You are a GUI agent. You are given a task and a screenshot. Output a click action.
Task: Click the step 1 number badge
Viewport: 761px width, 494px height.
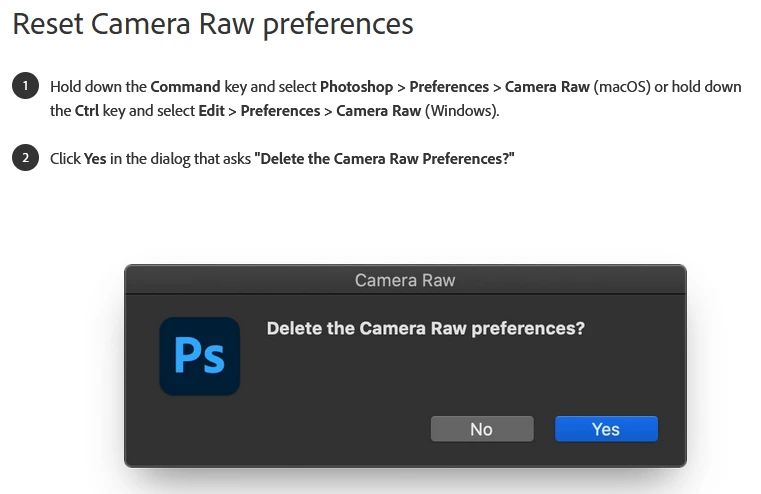(25, 86)
